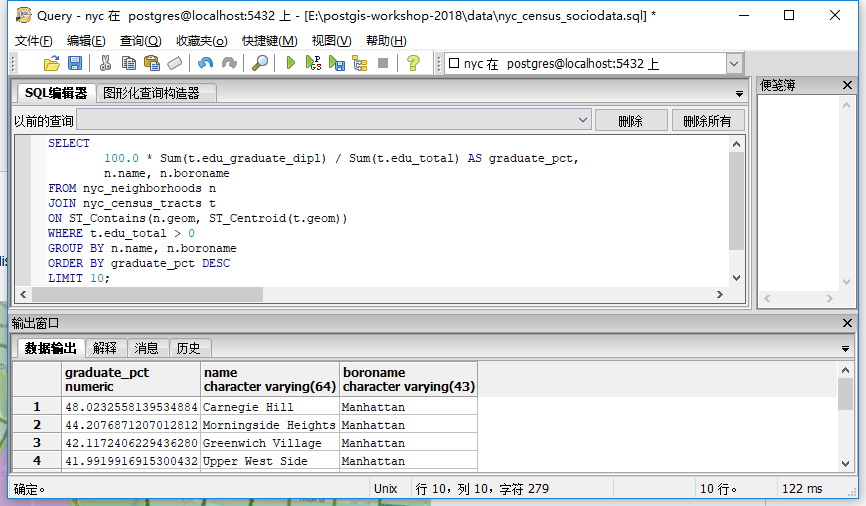The width and height of the screenshot is (866, 506).
Task: Select the 数据输出 tab
Action: [x=50, y=348]
